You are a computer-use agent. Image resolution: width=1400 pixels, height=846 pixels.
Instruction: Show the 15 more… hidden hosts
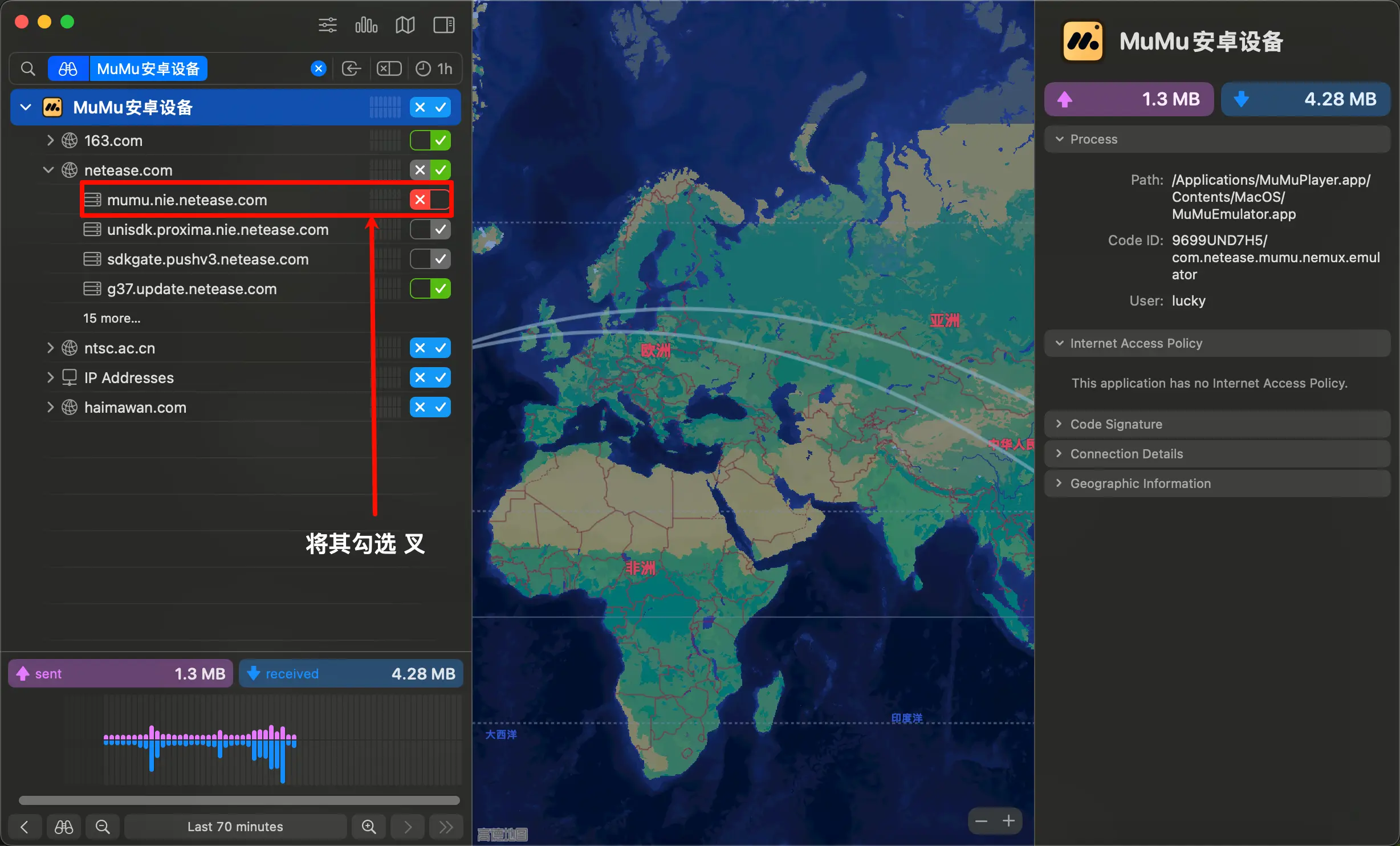tap(112, 318)
